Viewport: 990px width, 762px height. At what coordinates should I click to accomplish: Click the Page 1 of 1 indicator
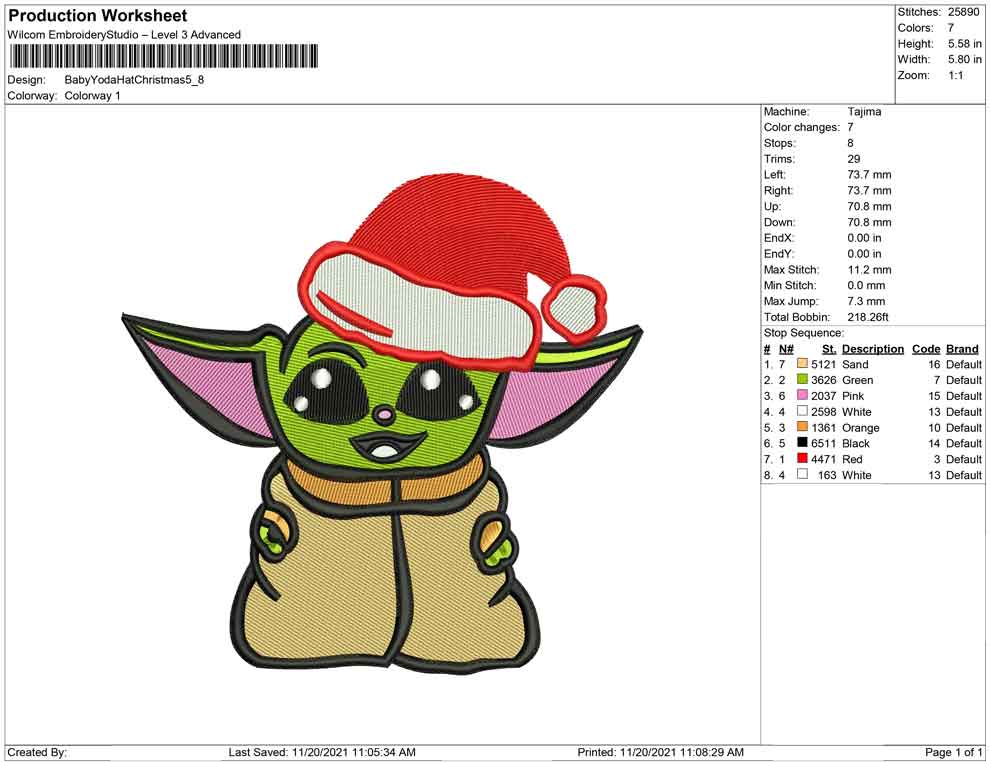(x=953, y=752)
